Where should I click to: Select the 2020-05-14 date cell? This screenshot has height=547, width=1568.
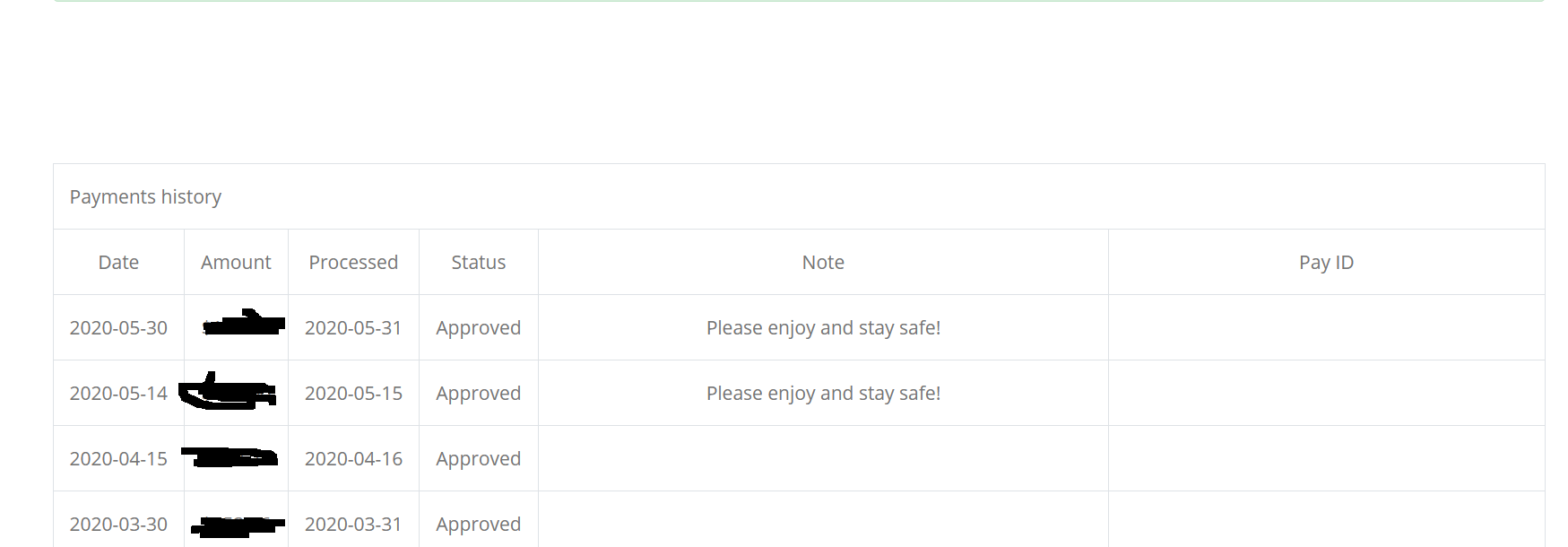[x=118, y=394]
